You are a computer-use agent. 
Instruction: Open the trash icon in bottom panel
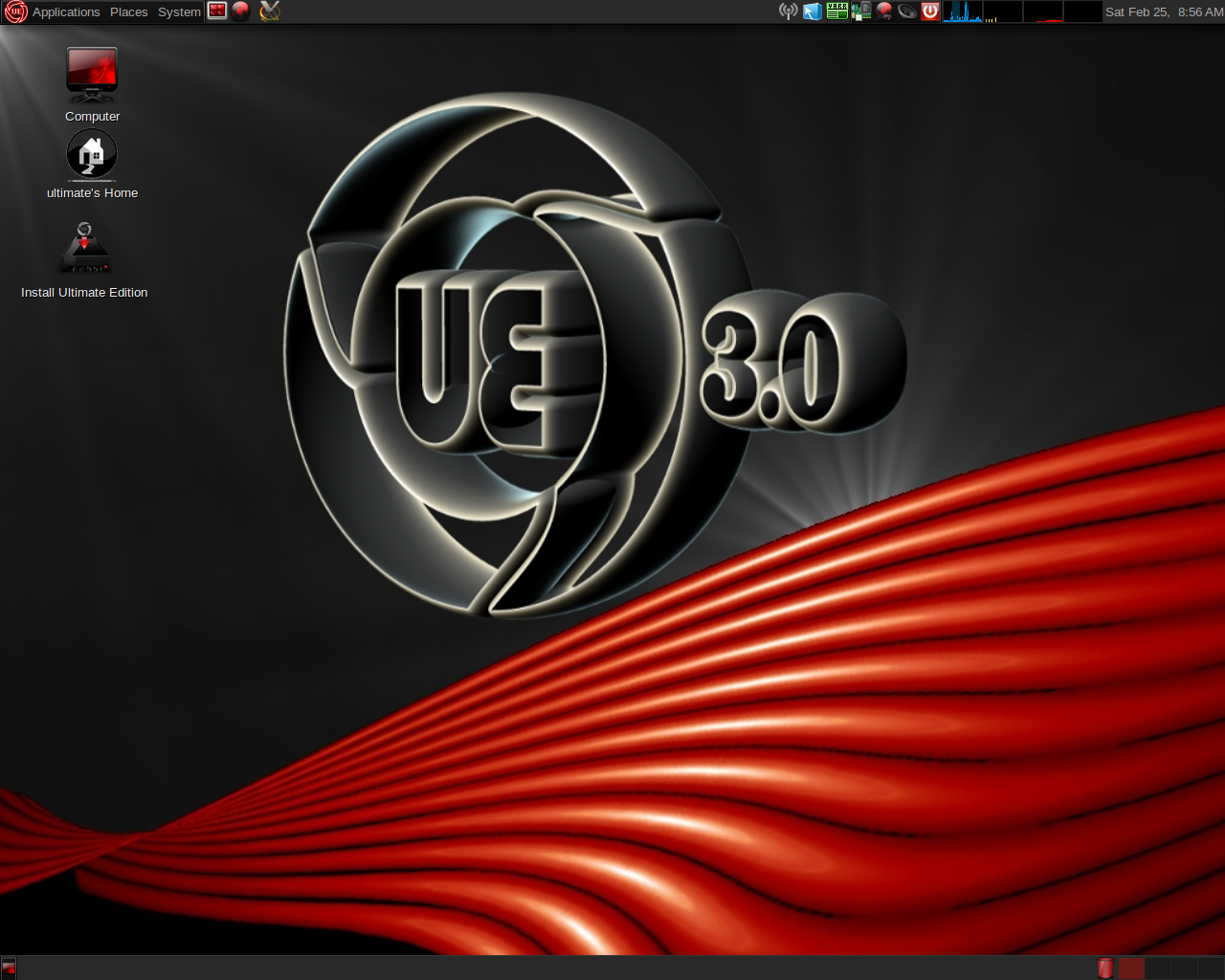point(1105,969)
